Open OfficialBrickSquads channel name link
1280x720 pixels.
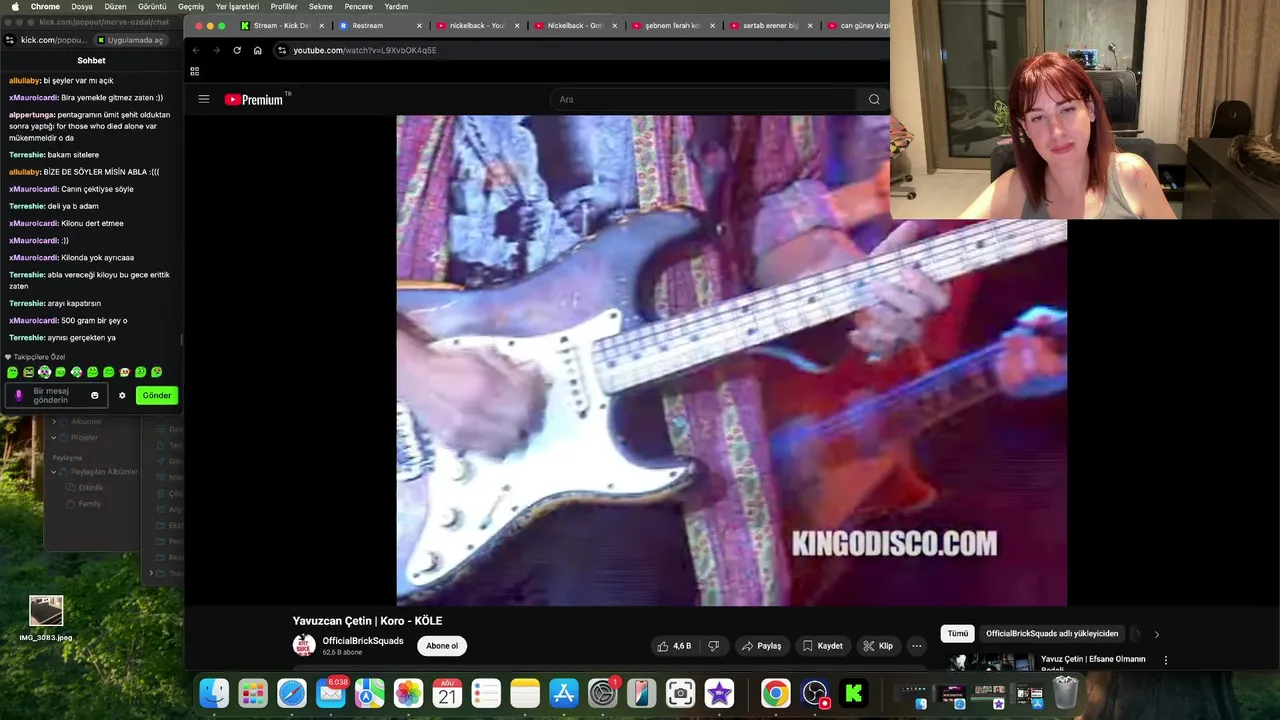[x=363, y=641]
